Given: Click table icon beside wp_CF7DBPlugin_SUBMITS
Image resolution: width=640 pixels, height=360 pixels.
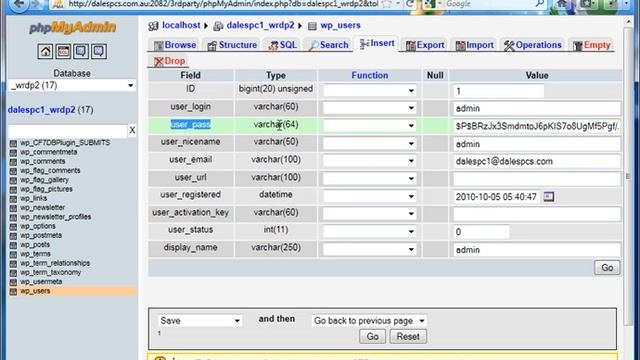Looking at the screenshot, I should tap(13, 143).
